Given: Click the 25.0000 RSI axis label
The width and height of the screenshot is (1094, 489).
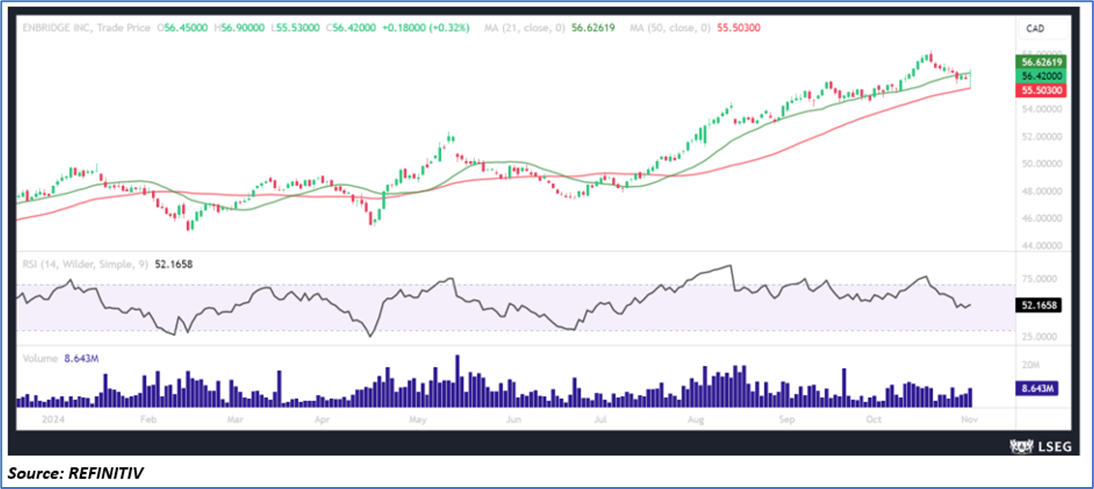Looking at the screenshot, I should pyautogui.click(x=1042, y=337).
